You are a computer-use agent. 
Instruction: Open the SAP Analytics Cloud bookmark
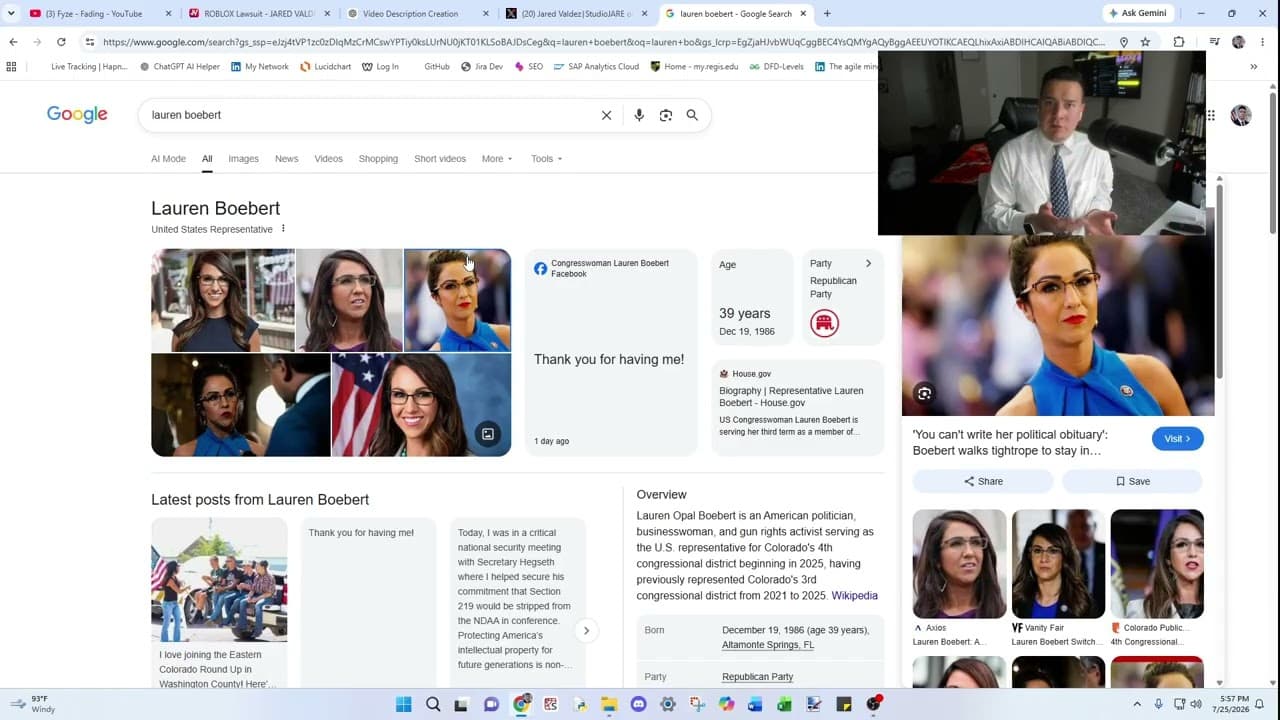coord(594,67)
